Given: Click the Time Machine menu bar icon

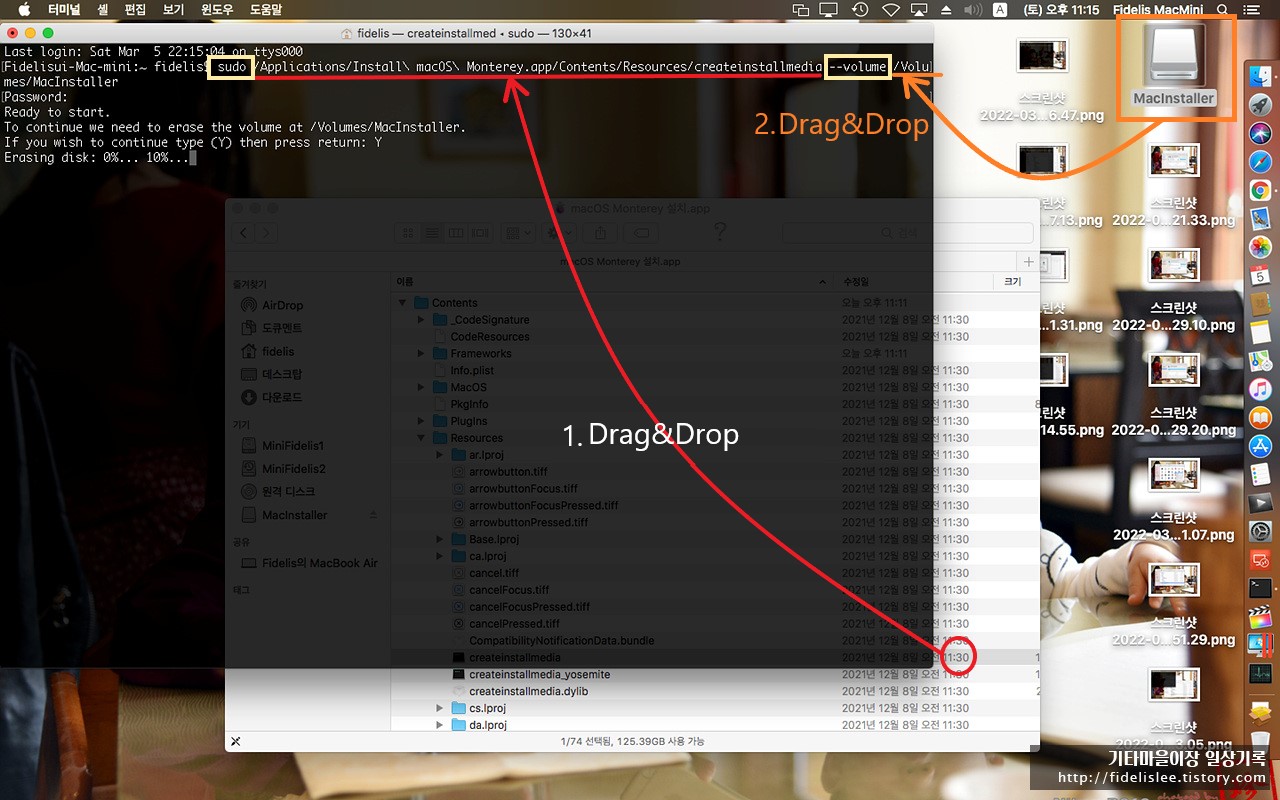Looking at the screenshot, I should pyautogui.click(x=859, y=10).
